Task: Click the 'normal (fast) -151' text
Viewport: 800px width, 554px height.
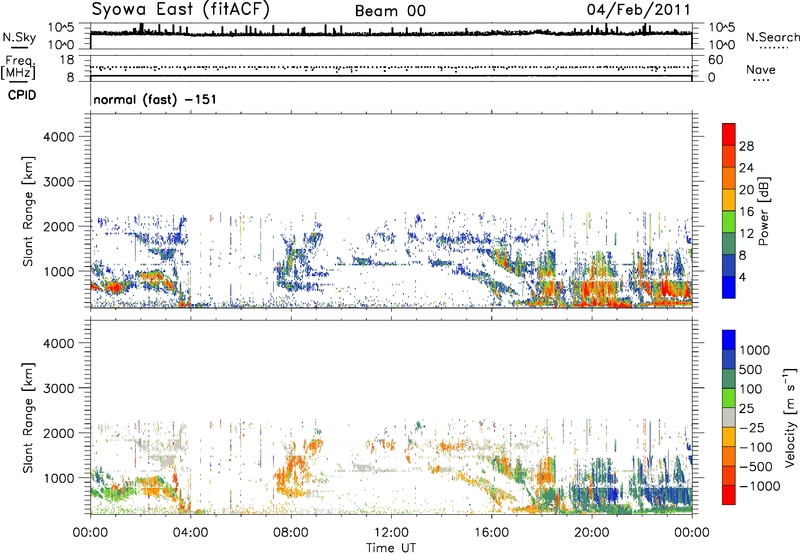Action: tap(155, 99)
